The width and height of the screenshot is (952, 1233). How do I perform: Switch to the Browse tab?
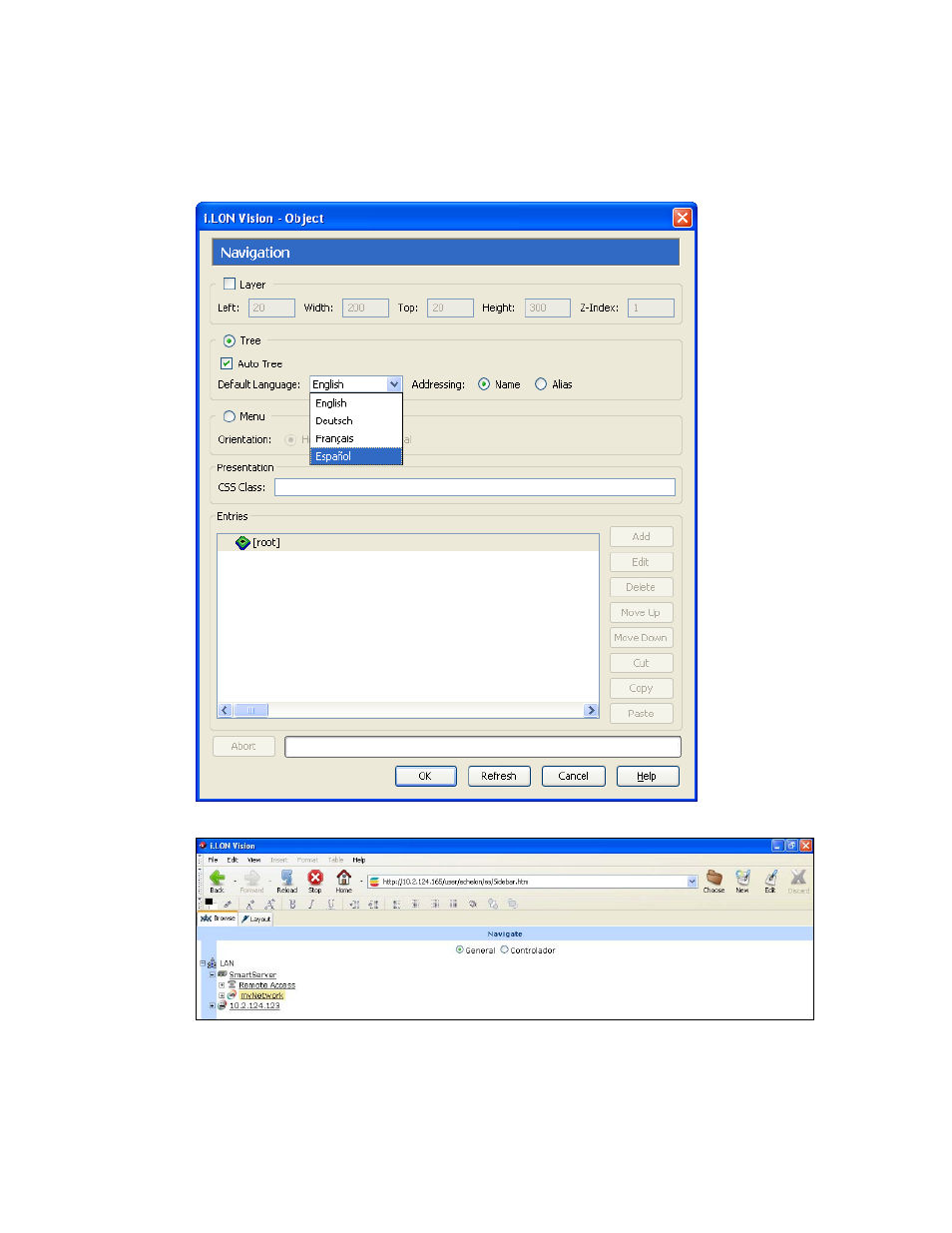coord(219,919)
